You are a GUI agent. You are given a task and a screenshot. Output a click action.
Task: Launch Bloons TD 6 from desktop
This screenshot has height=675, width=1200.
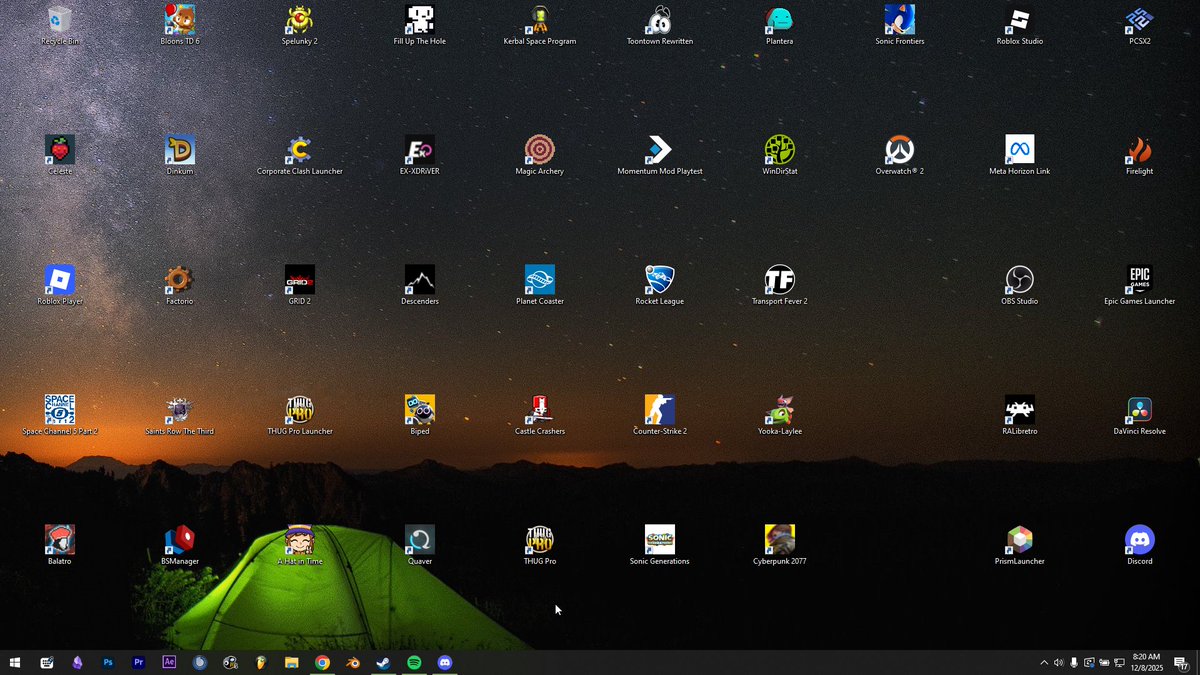coord(180,25)
